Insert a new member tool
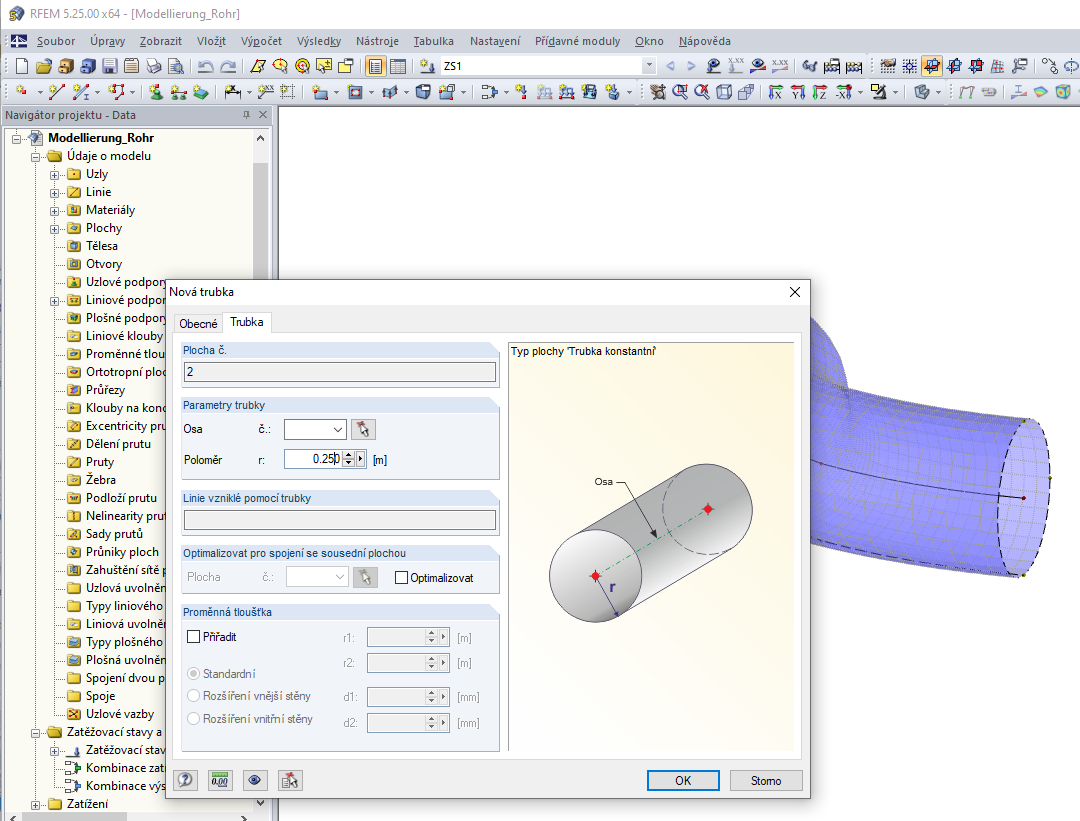Screen dimensions: 1080x821 click(x=81, y=92)
